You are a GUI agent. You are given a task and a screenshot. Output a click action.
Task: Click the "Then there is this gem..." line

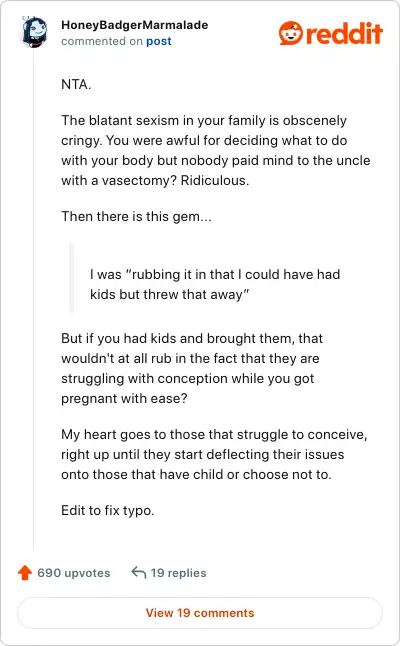coord(136,216)
